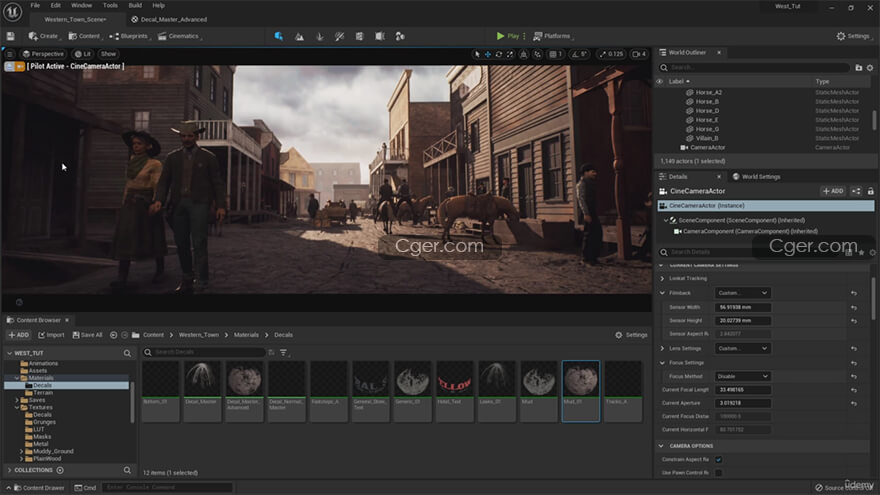The image size is (880, 495).
Task: Open Focus Method dropdown
Action: pos(742,376)
